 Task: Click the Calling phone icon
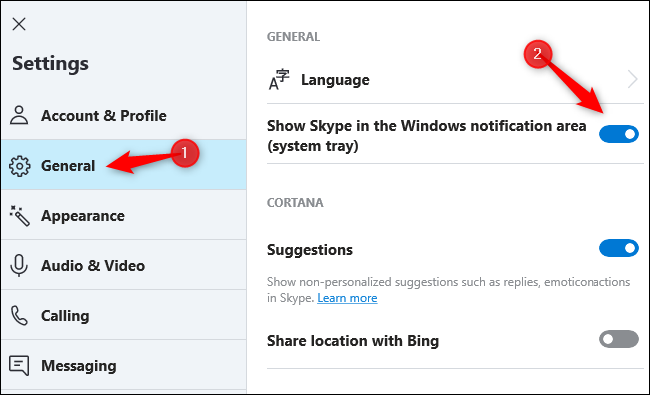19,316
